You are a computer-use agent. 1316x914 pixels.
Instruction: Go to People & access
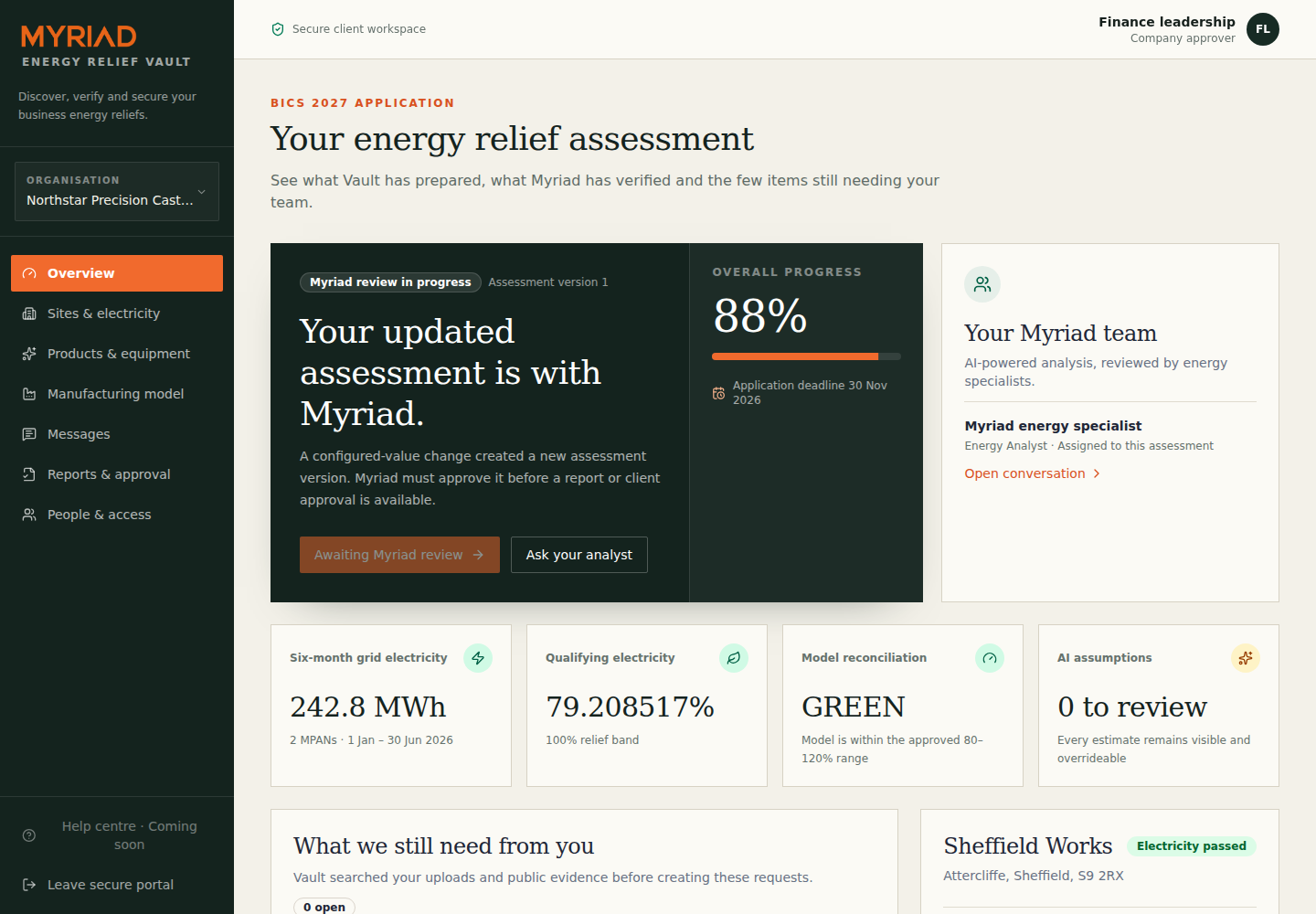coord(117,515)
